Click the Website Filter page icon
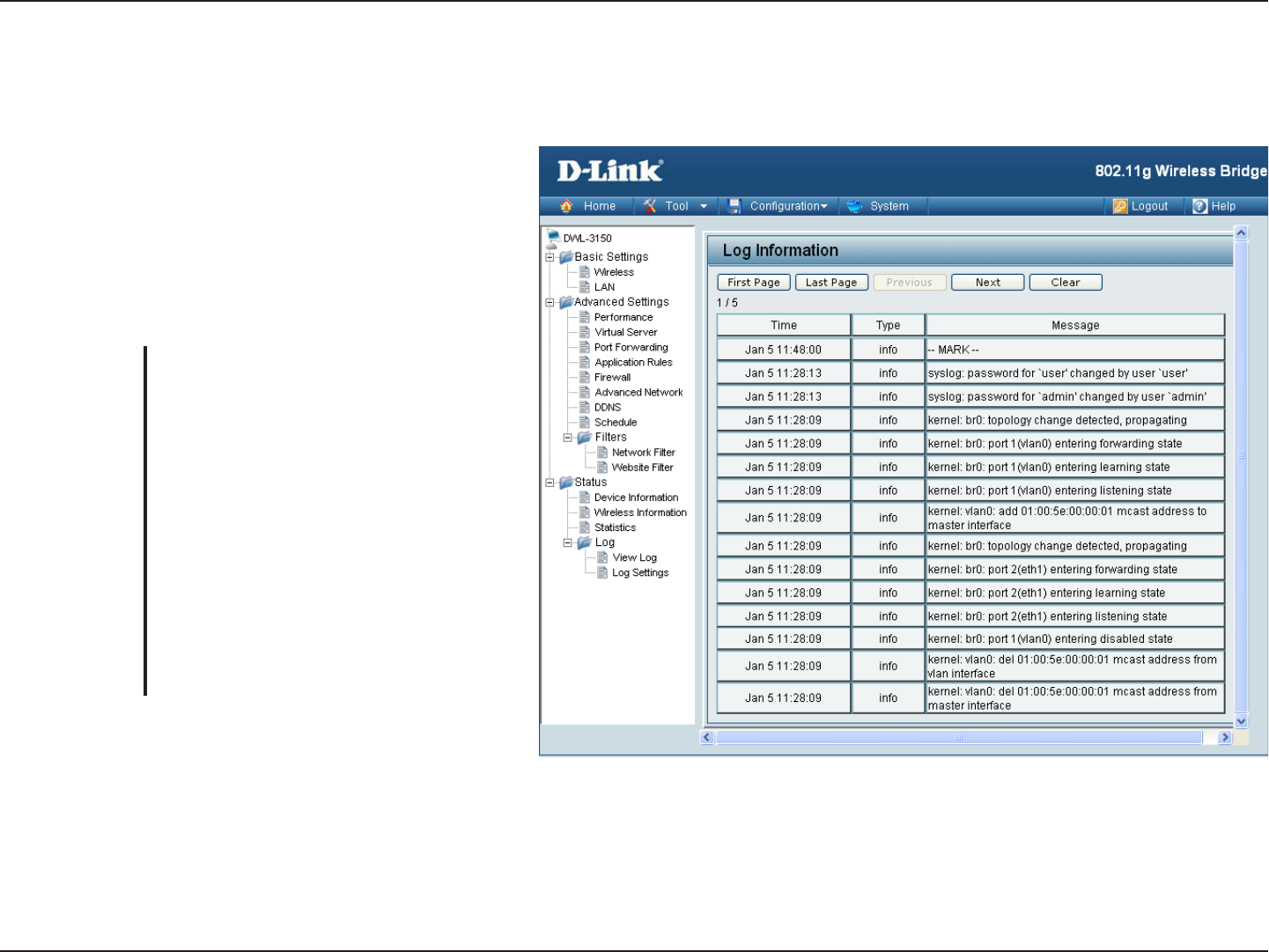 [603, 468]
